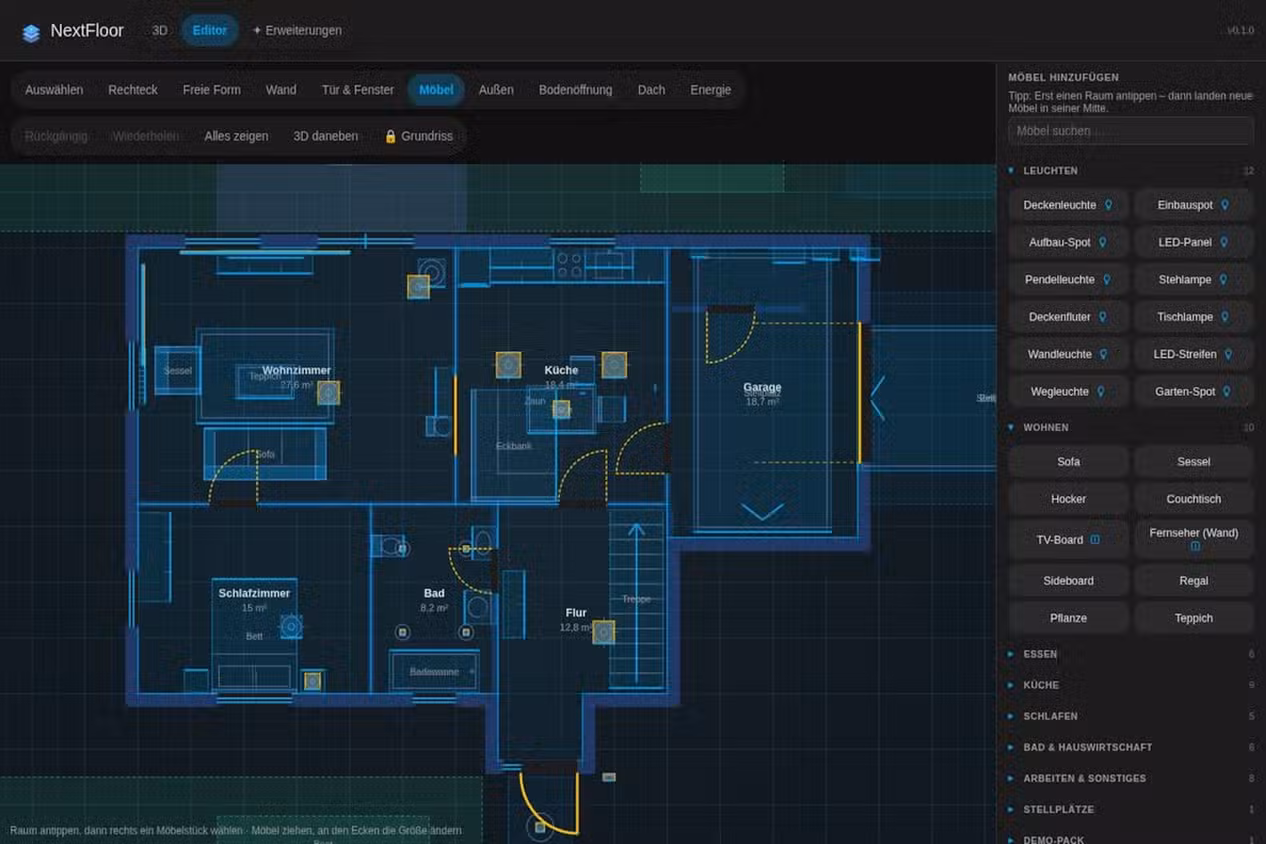This screenshot has width=1266, height=844.
Task: Add an Einbauspot light
Action: pos(1193,205)
